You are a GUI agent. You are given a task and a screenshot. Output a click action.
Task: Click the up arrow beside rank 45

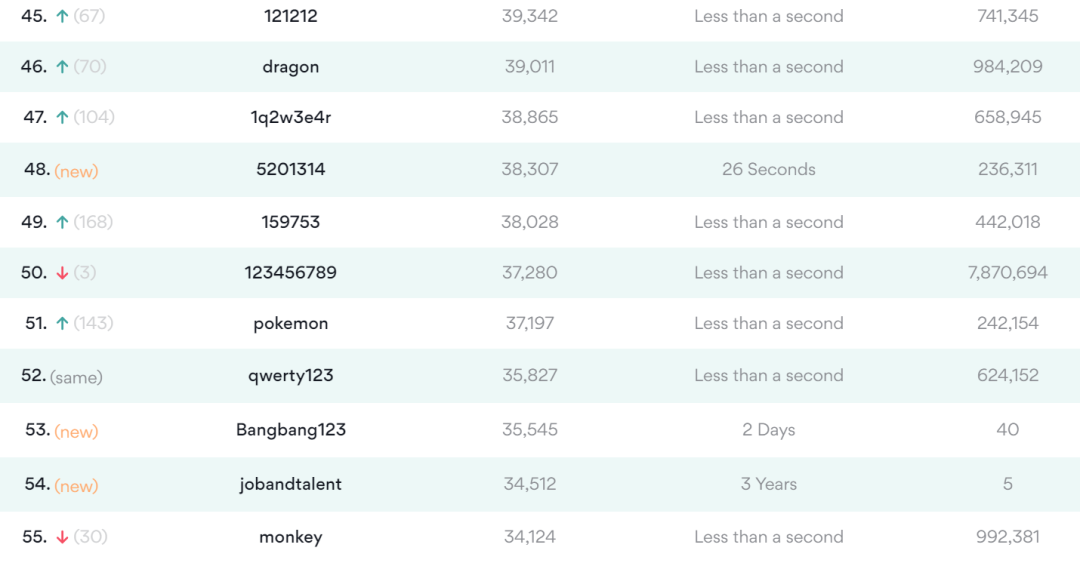(62, 16)
